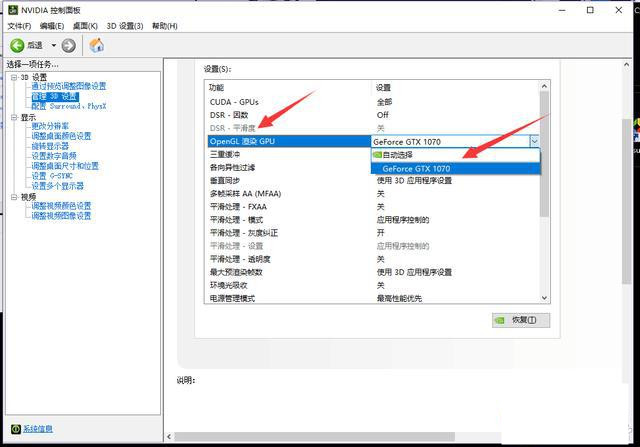Viewport: 640px width, 447px height.
Task: Open the 桌面(K) menu
Action: [x=85, y=26]
